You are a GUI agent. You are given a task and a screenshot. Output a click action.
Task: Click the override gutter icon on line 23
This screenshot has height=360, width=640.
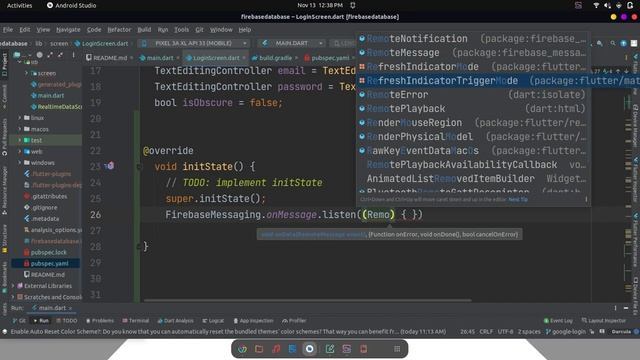pos(109,166)
